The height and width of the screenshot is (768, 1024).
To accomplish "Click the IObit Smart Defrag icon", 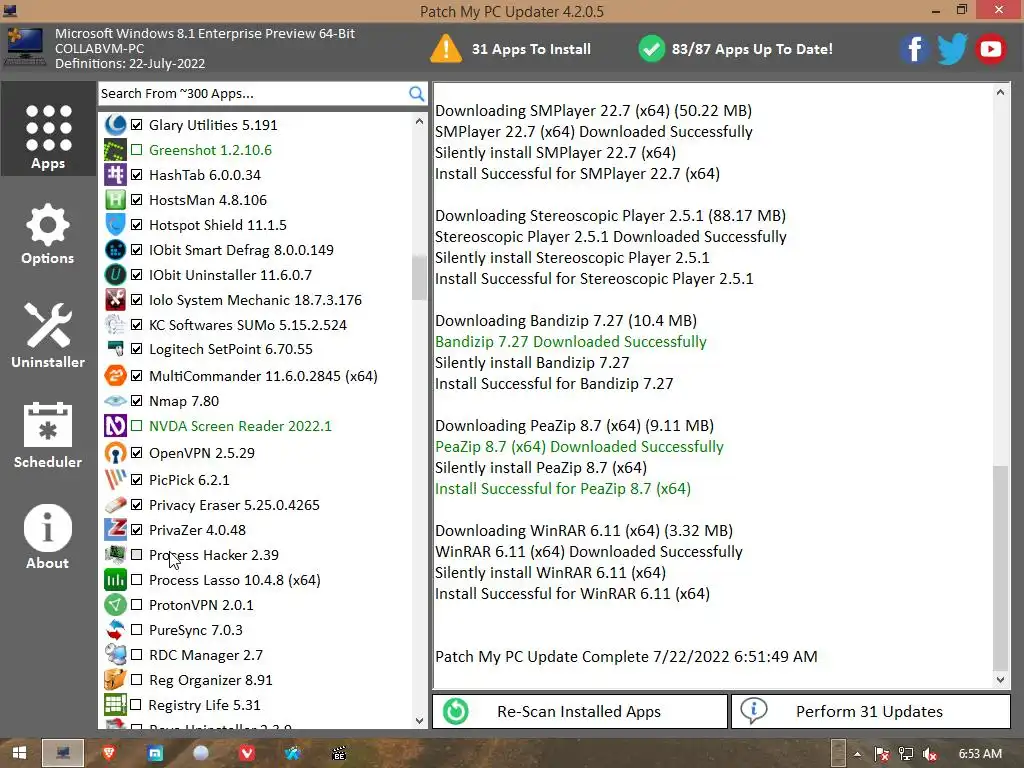I will tap(115, 250).
